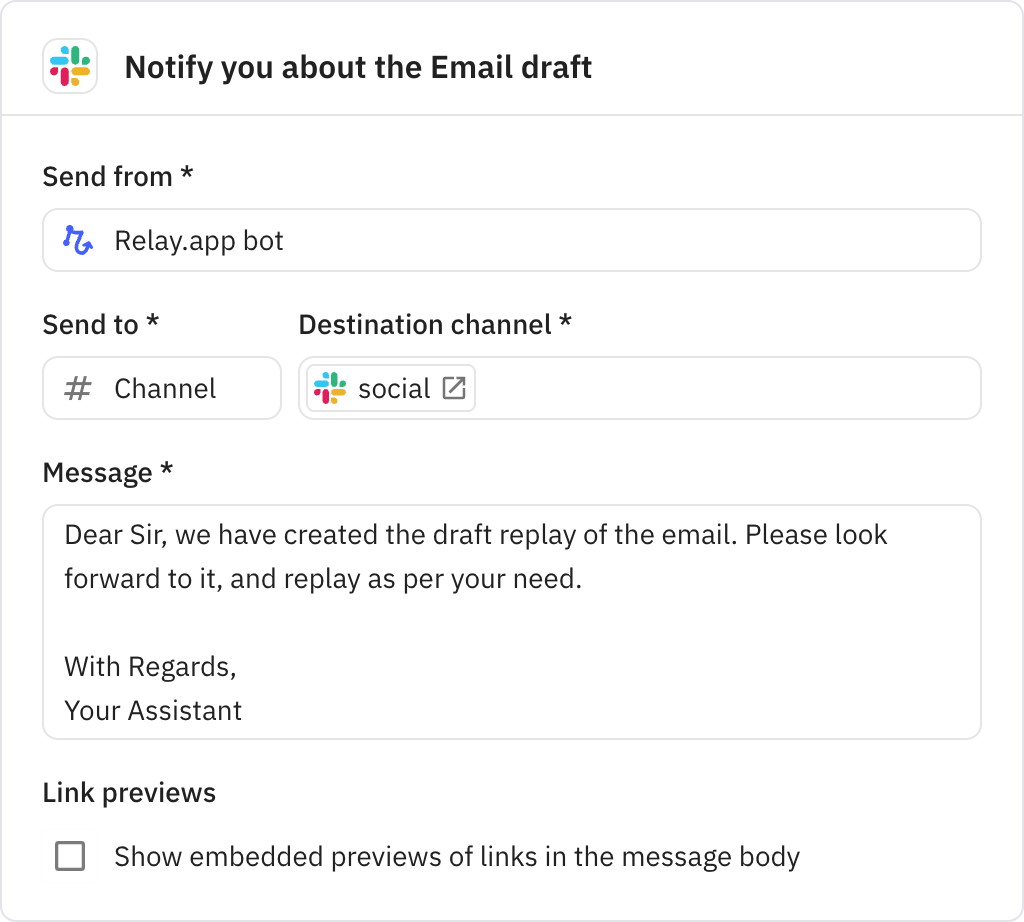Open the social channel via external link icon

pyautogui.click(x=456, y=387)
